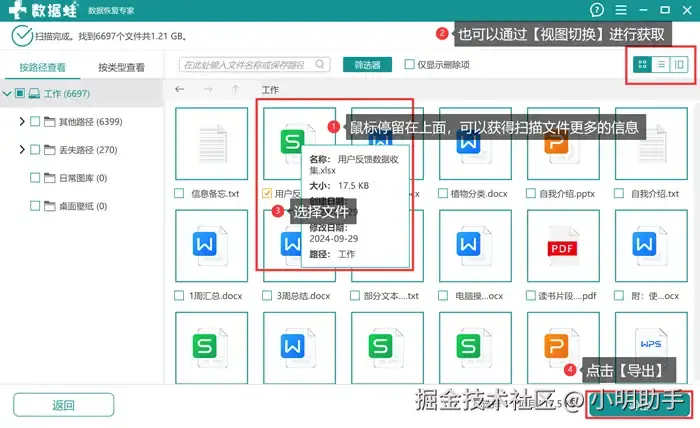This screenshot has width=700, height=428.
Task: Check the 3周总结.docx checkbox
Action: (x=267, y=295)
